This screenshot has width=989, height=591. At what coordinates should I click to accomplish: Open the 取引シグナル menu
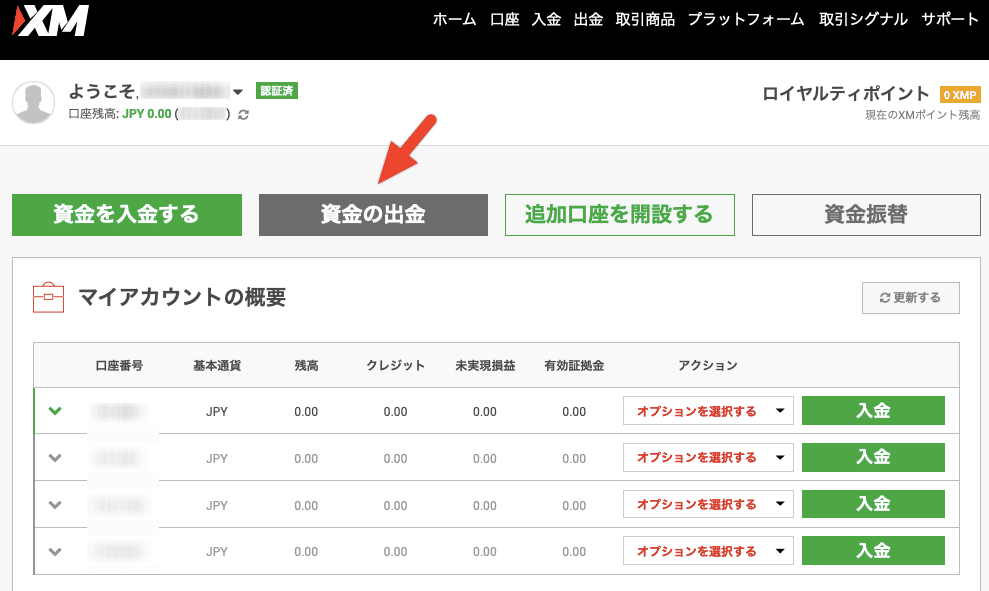[x=863, y=20]
